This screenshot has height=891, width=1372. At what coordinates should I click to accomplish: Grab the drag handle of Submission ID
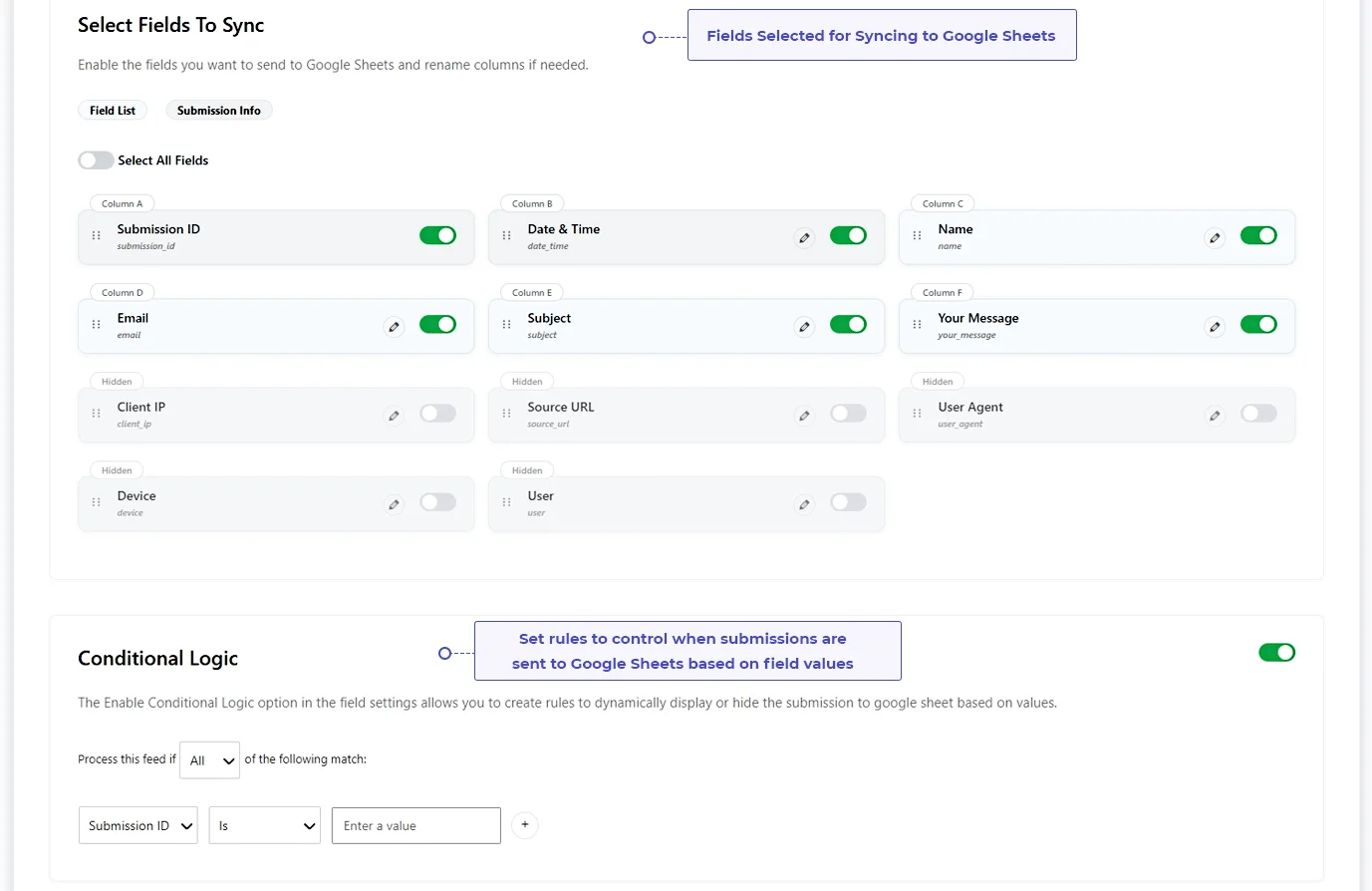[x=96, y=235]
